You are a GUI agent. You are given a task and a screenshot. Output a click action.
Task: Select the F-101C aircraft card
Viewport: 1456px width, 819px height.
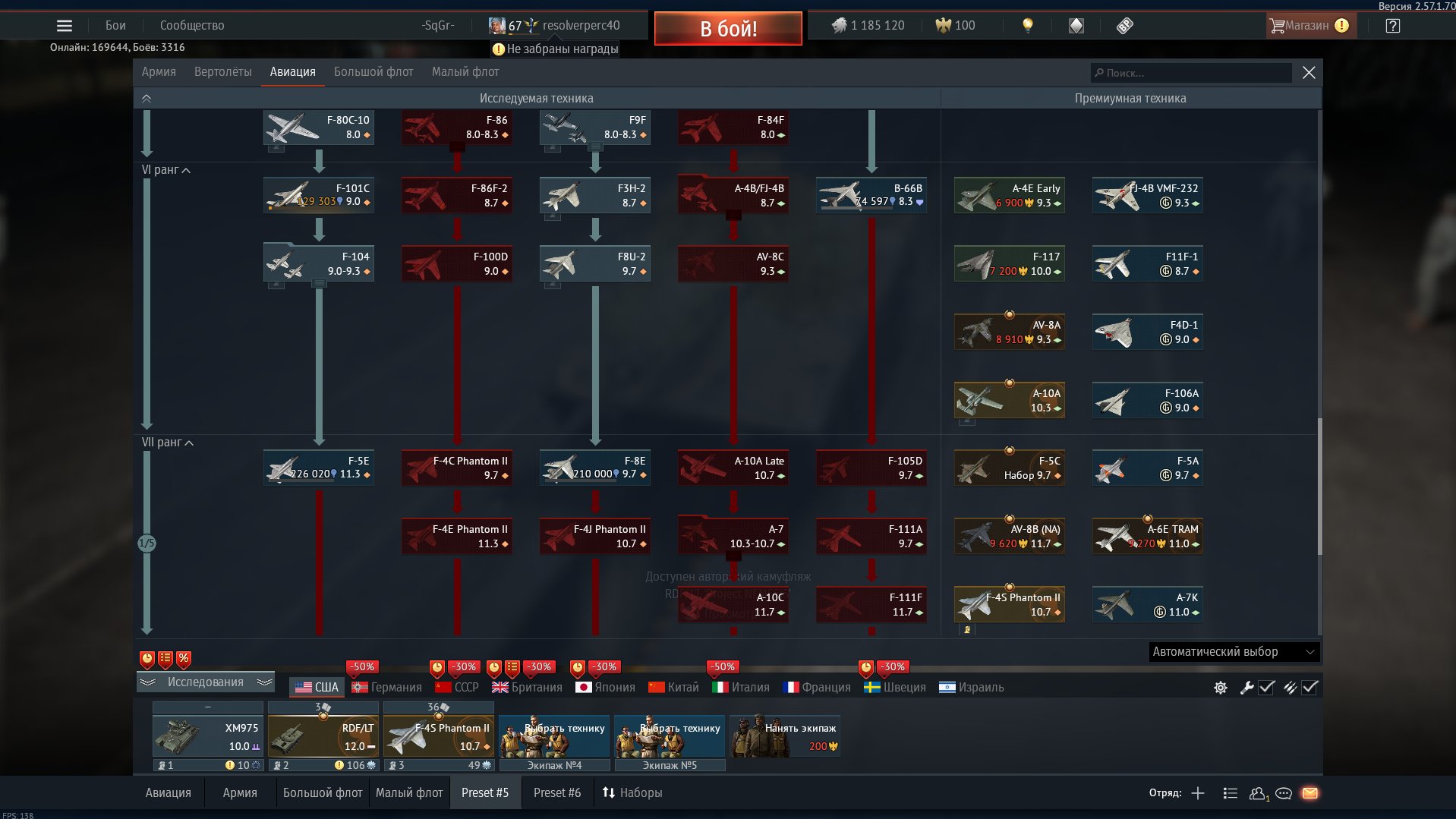319,196
